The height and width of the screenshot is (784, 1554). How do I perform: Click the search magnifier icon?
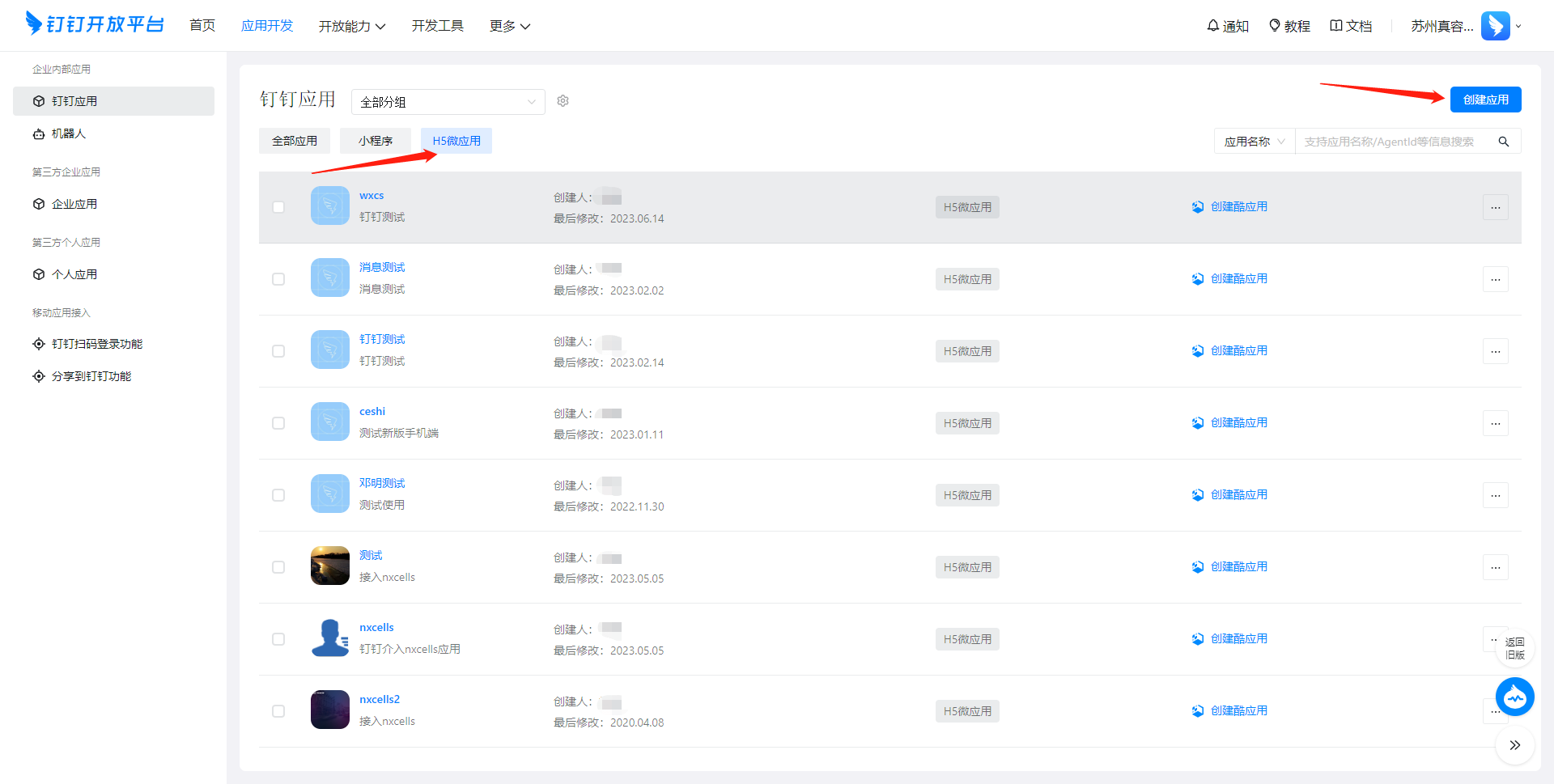[1503, 142]
